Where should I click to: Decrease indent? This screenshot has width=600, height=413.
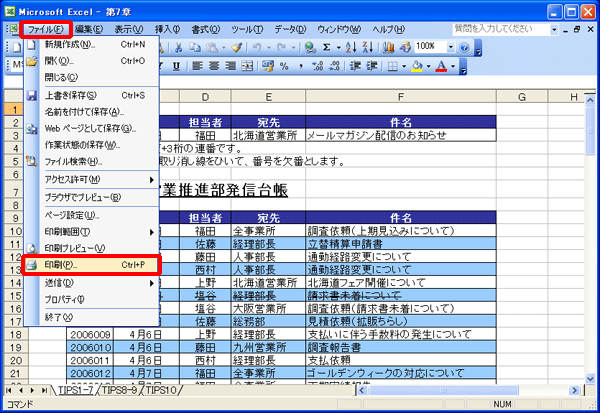pyautogui.click(x=355, y=66)
